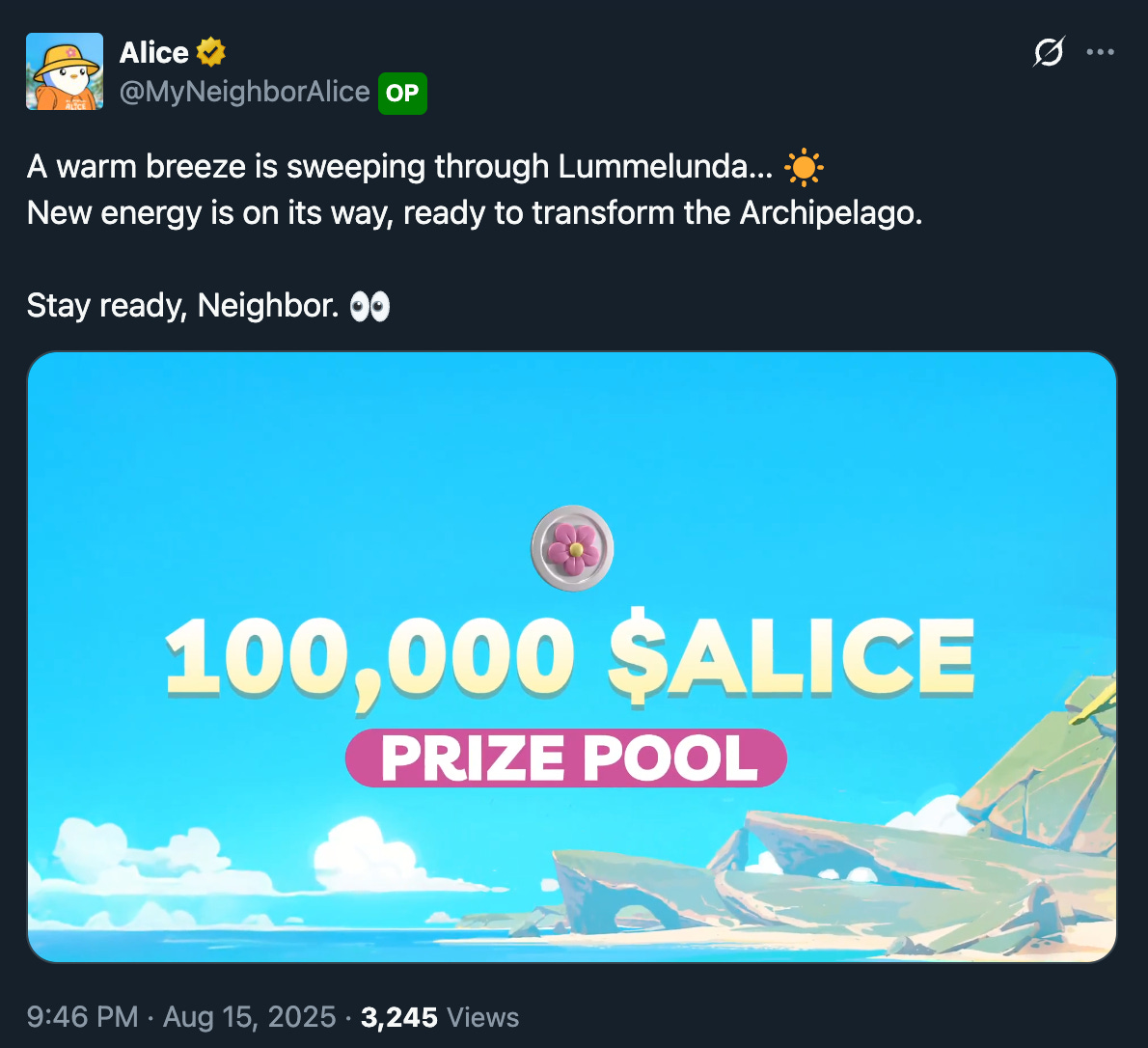1148x1048 pixels.
Task: Click the pink PRIZE POOL banner
Action: click(566, 758)
